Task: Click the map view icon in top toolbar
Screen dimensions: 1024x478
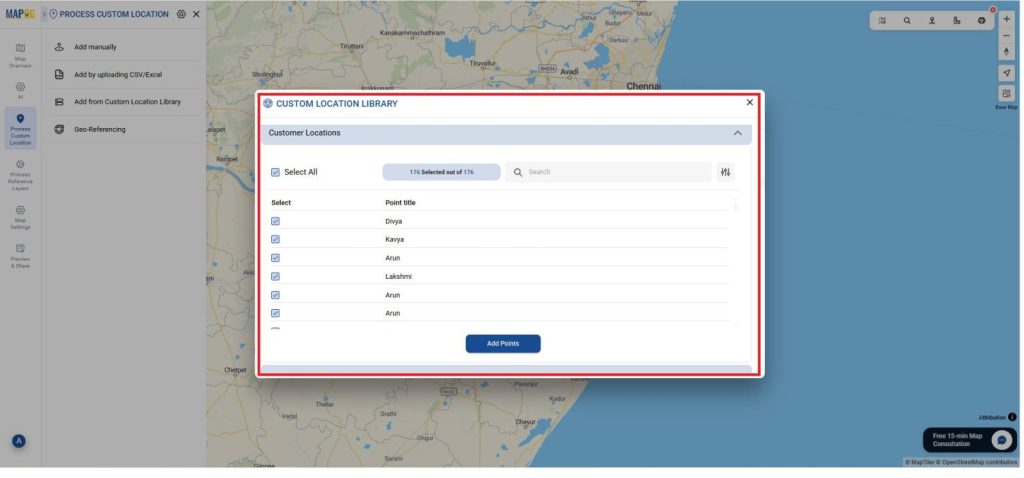Action: (882, 20)
